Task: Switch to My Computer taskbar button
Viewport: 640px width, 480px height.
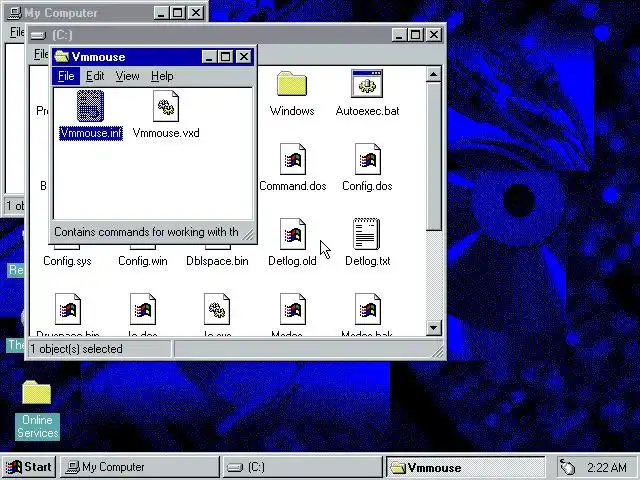Action: (x=140, y=467)
